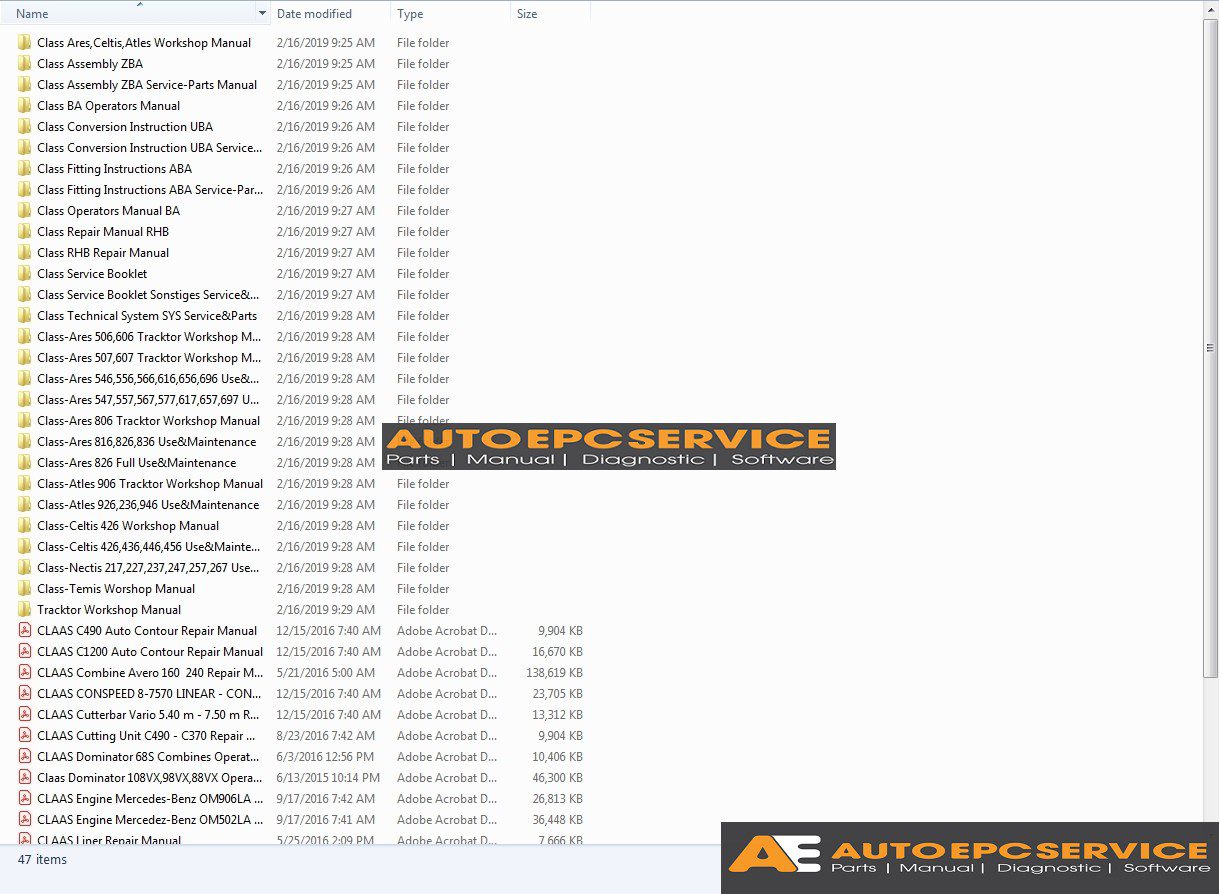Click PDF icon of CLAAS C490 Auto Contour Repair Manual
The width and height of the screenshot is (1219, 894).
(24, 631)
